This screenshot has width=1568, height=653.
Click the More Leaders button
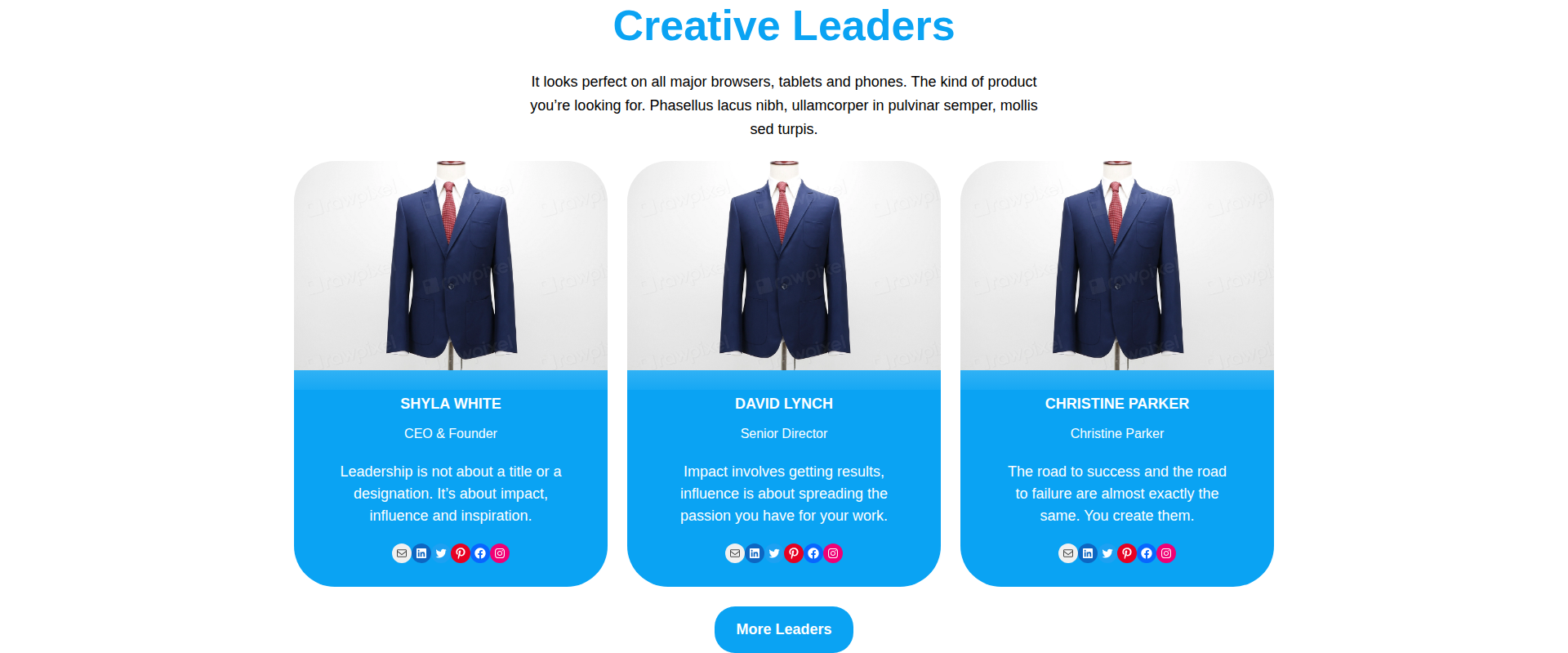pyautogui.click(x=784, y=629)
